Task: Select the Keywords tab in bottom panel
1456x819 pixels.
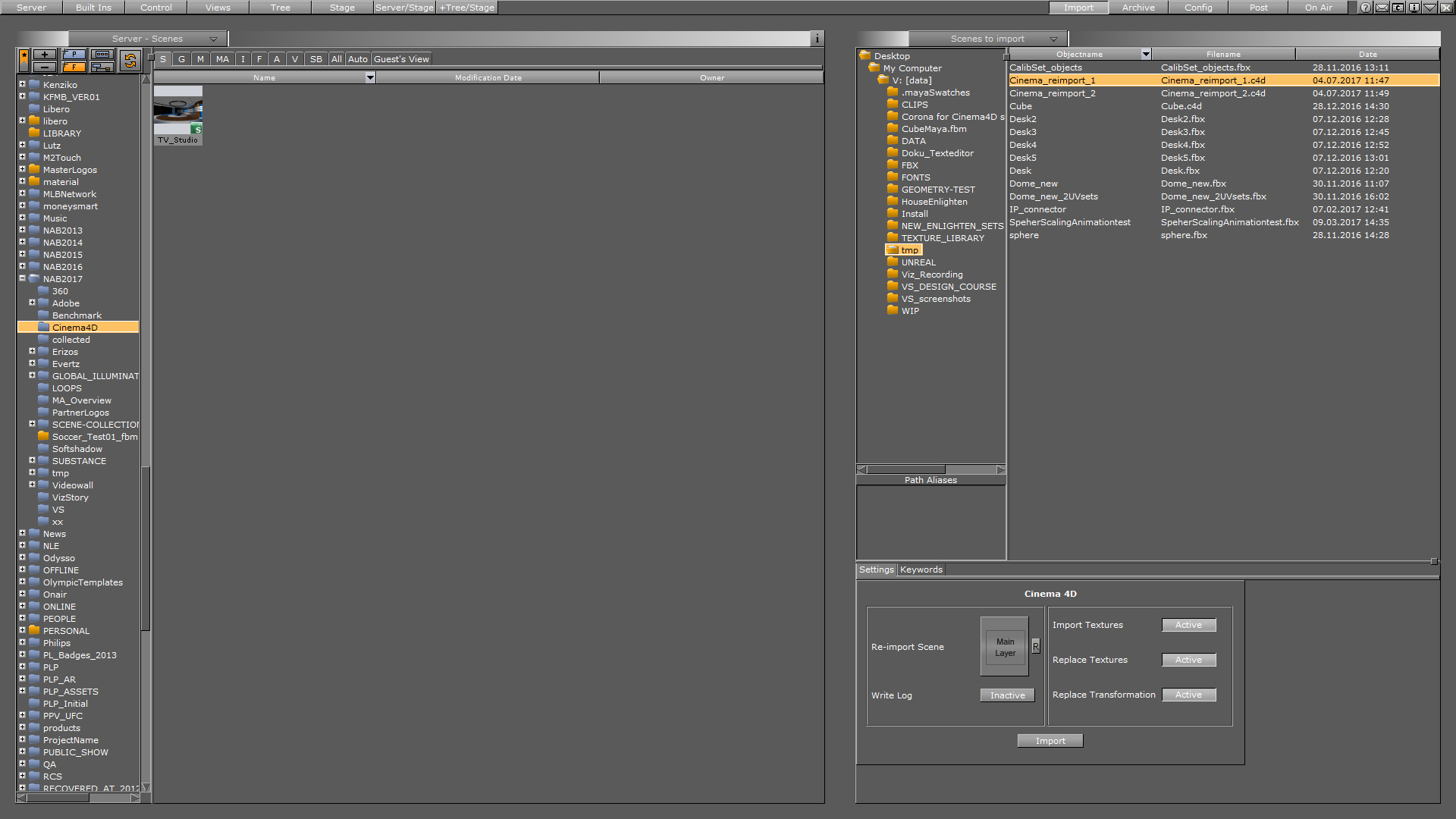Action: [920, 570]
